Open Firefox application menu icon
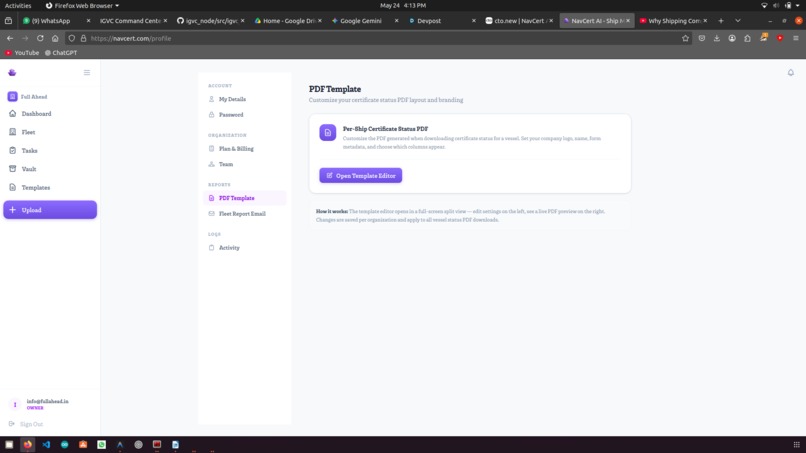This screenshot has width=806, height=453. coord(796,38)
